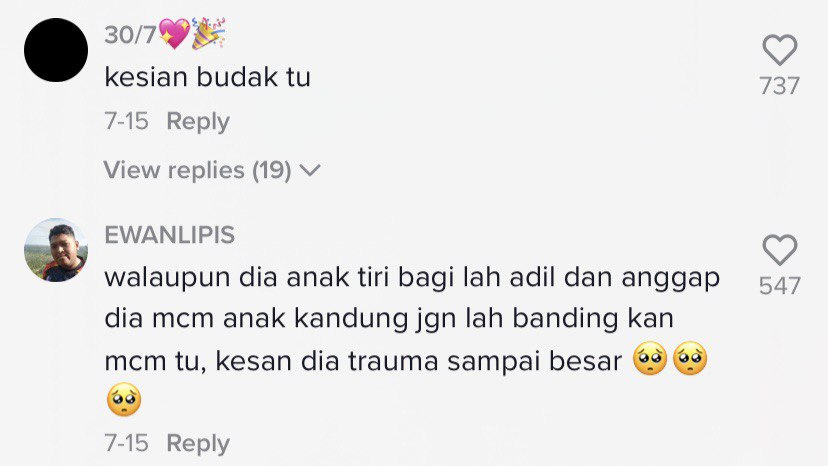This screenshot has height=466, width=828.
Task: Like the "kesian budak tu" comment
Action: (779, 50)
